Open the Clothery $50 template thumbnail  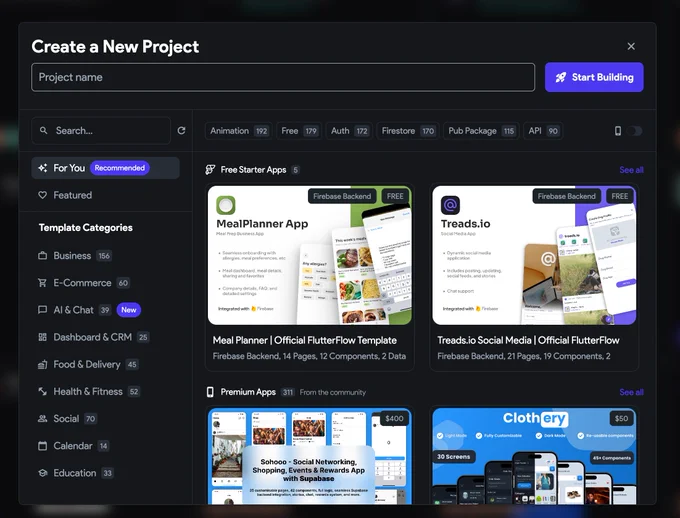(x=534, y=456)
